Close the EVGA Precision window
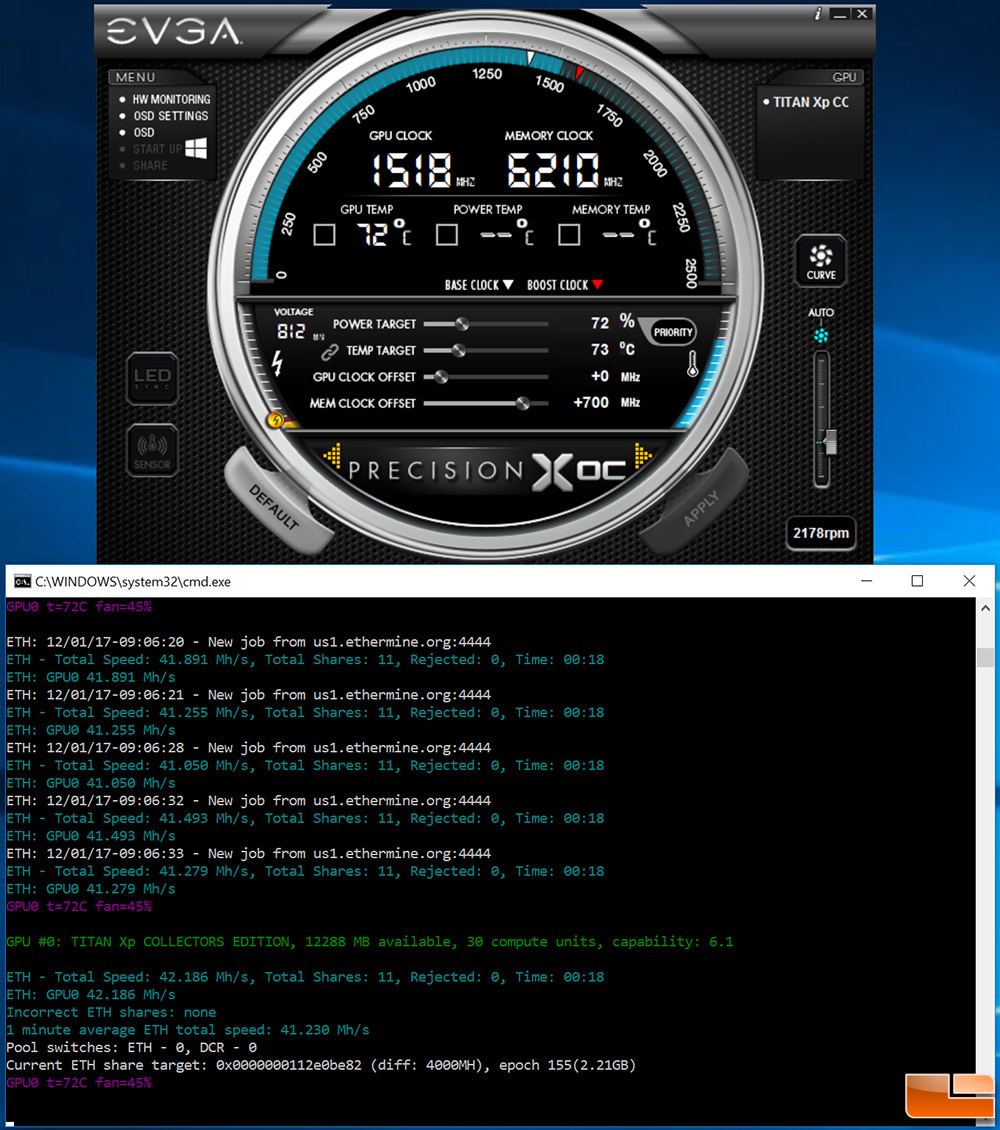The image size is (1000, 1130). 862,14
